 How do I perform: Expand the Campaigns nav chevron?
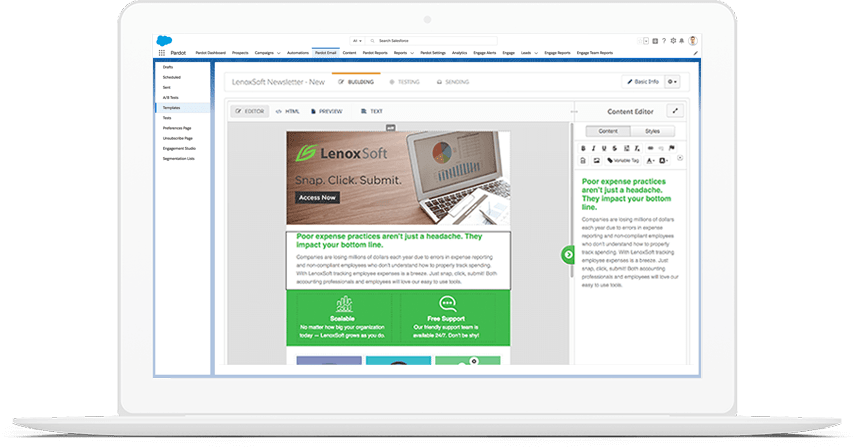tap(279, 53)
